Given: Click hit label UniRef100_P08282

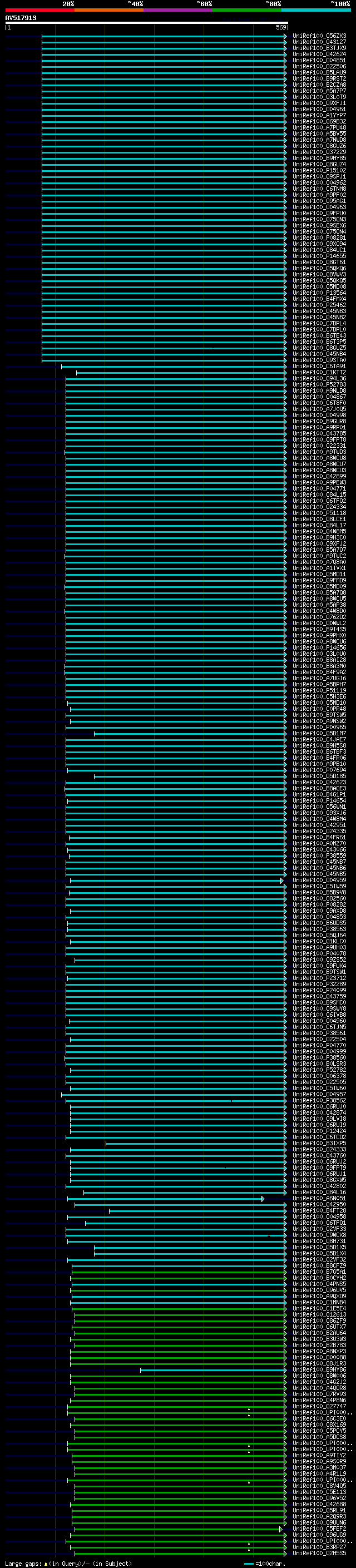Looking at the screenshot, I should point(319,904).
